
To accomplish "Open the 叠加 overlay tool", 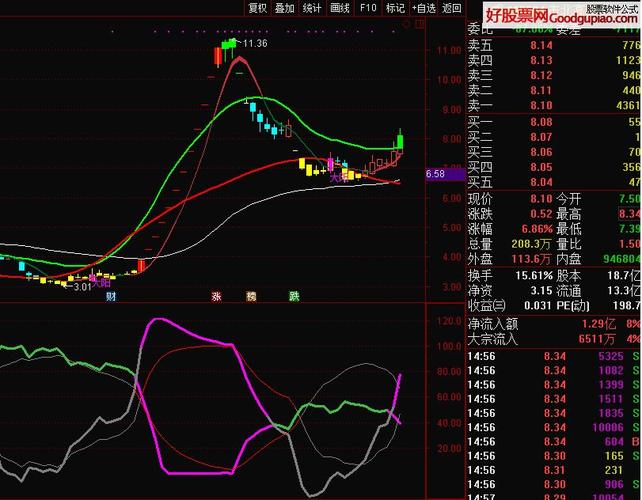I will tap(285, 8).
